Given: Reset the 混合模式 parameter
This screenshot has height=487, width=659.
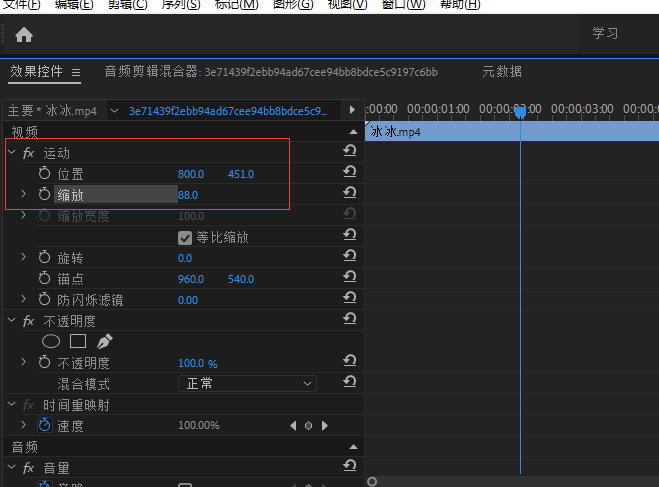Looking at the screenshot, I should click(x=350, y=382).
